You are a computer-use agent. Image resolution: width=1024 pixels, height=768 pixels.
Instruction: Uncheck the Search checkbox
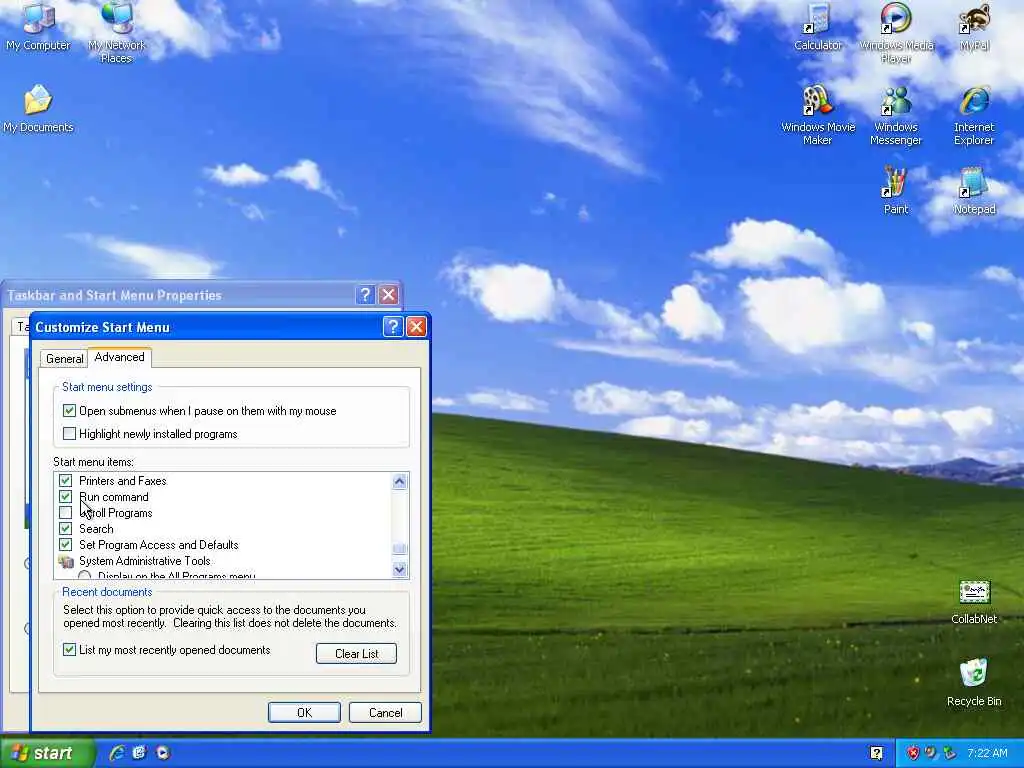click(65, 528)
